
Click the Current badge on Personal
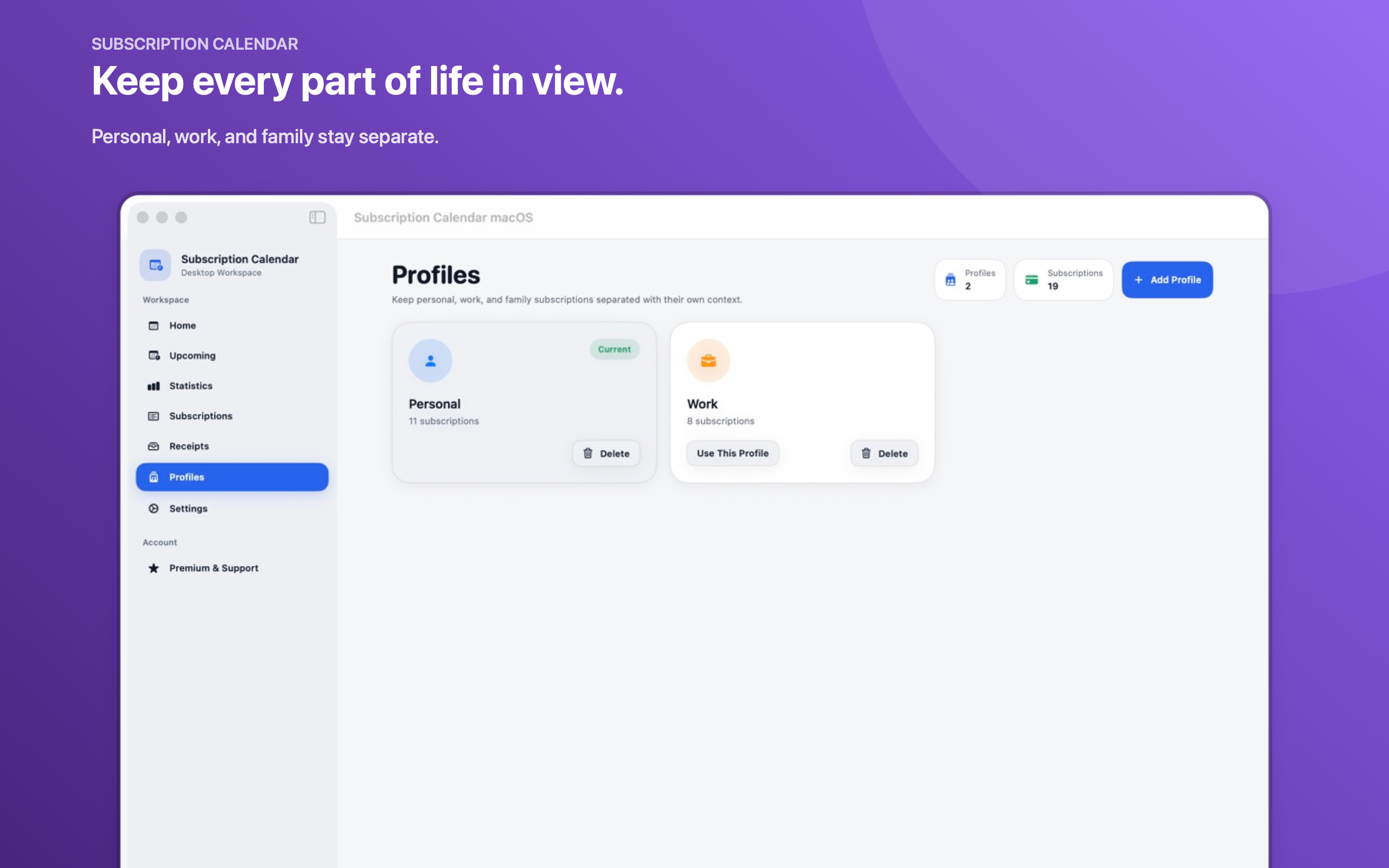click(x=614, y=349)
